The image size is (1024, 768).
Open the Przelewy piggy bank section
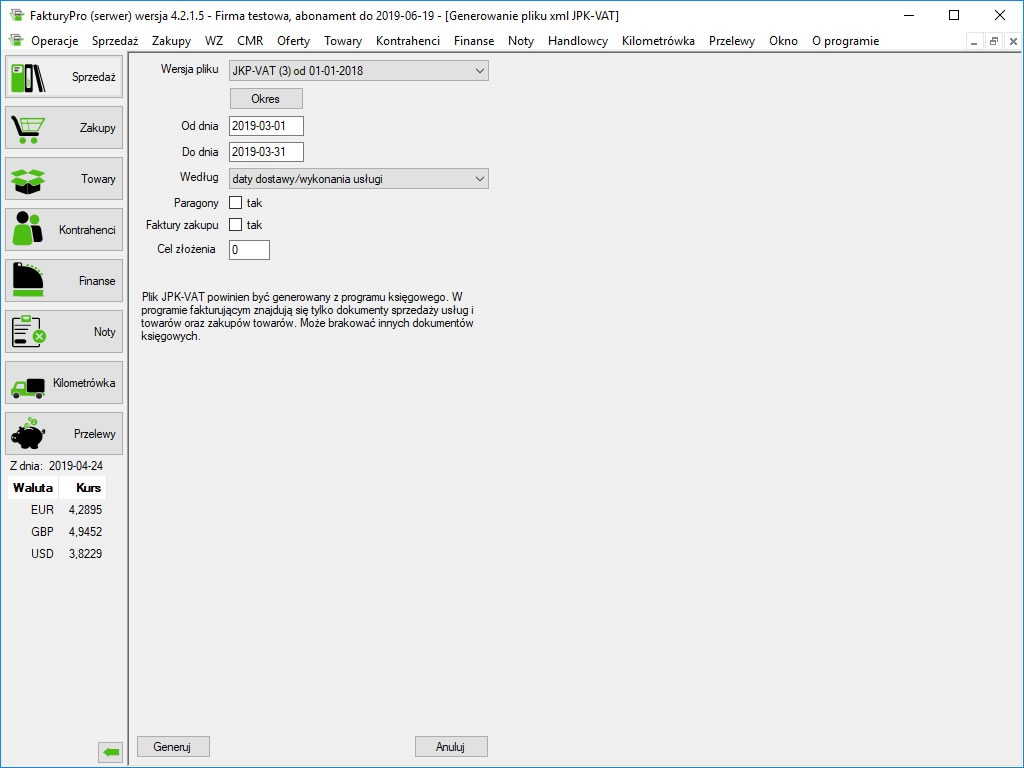64,434
